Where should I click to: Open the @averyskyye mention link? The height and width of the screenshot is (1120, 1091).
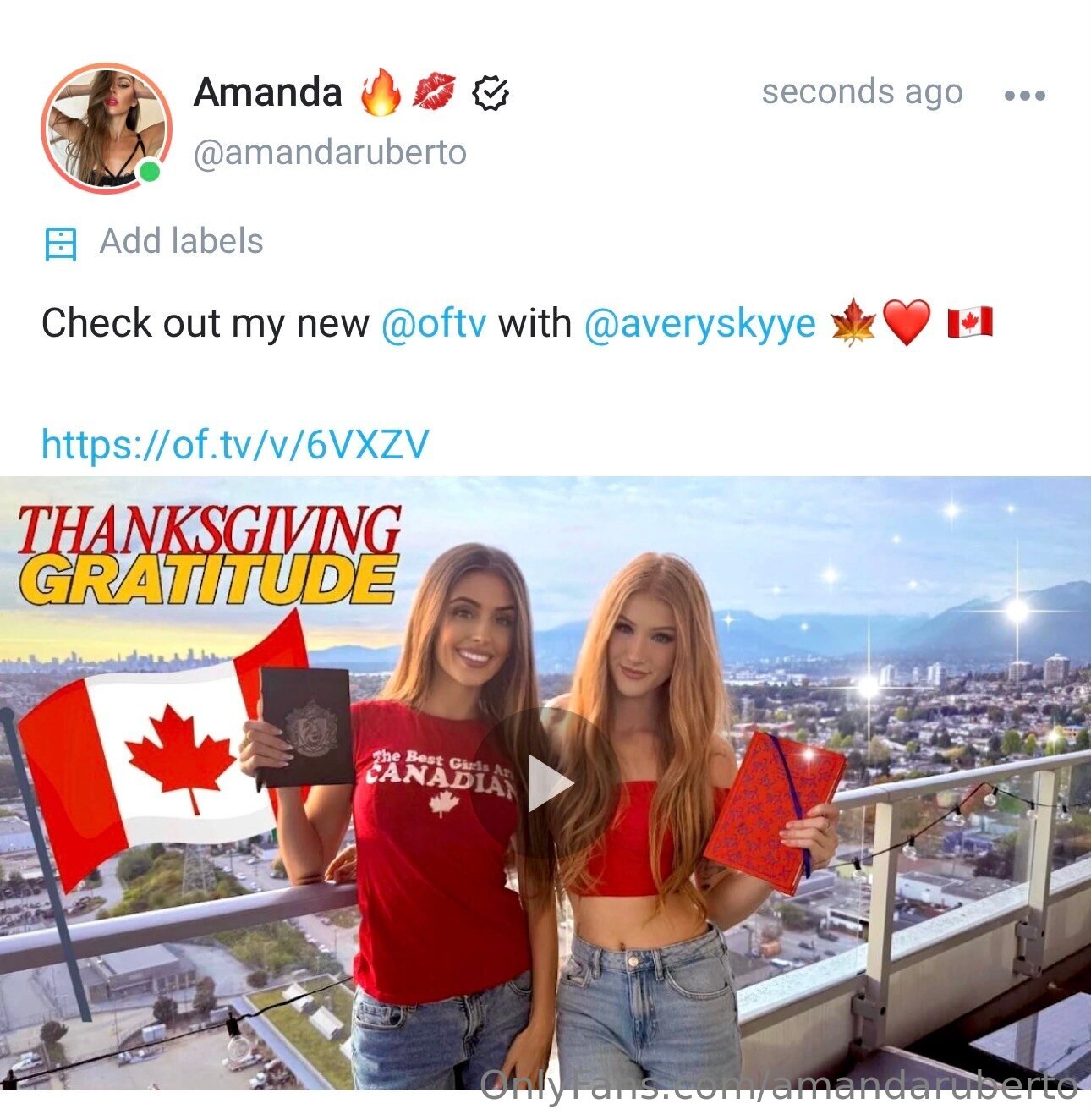(699, 324)
